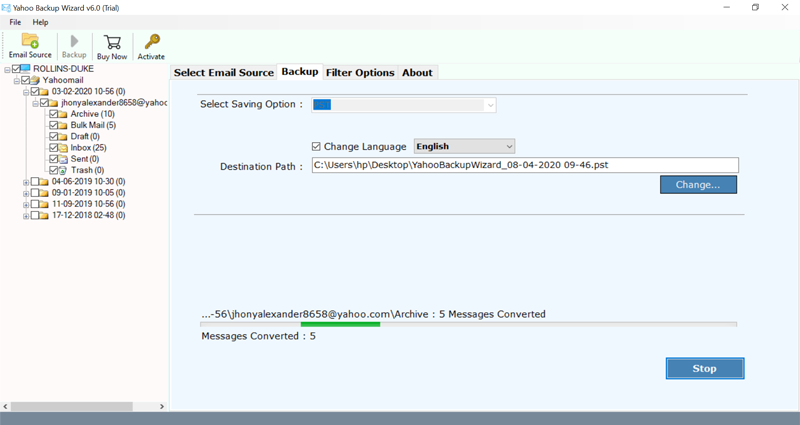The image size is (800, 425).
Task: Click the Destination Path input field
Action: click(x=525, y=165)
